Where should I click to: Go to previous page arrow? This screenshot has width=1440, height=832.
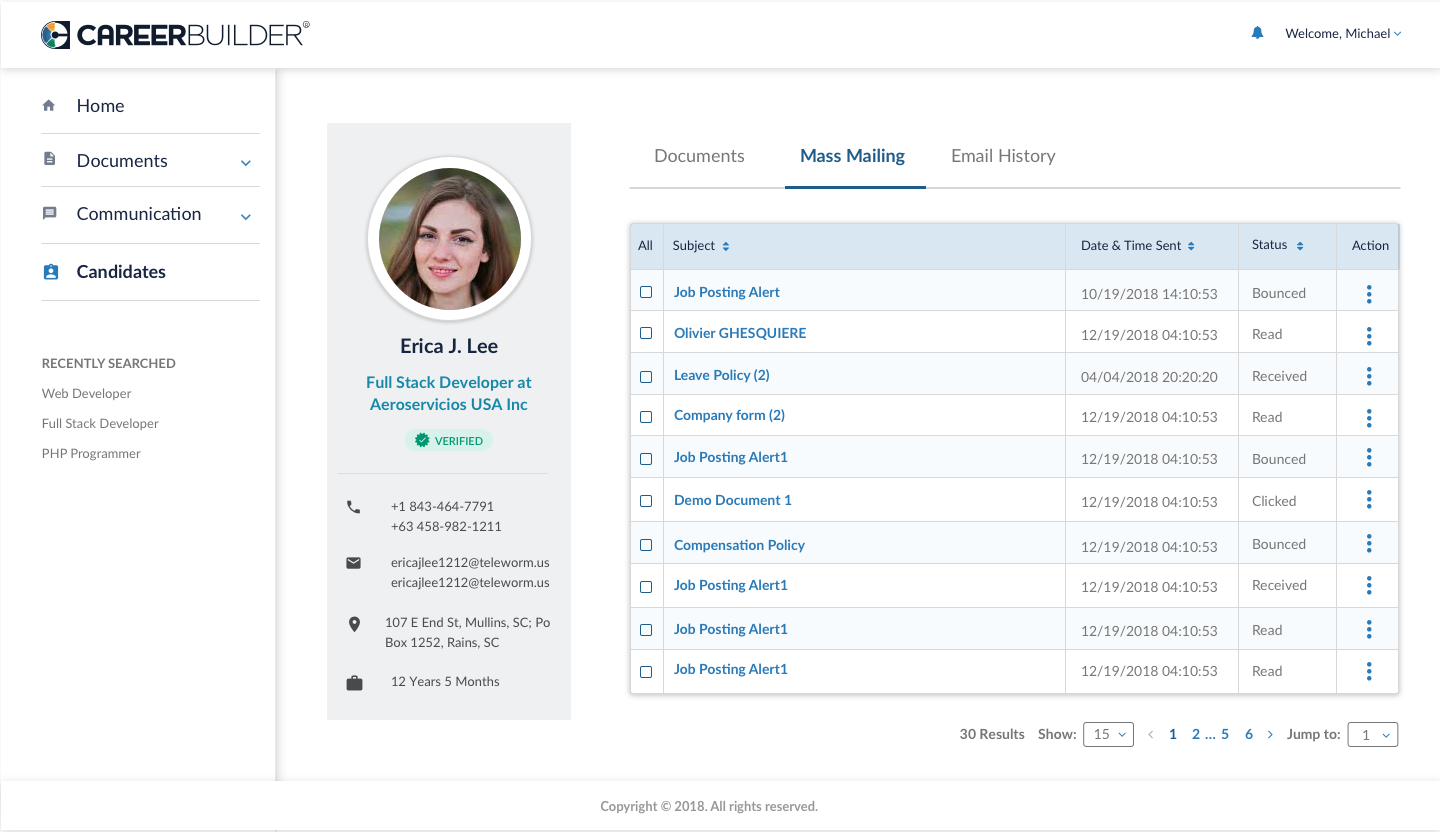pos(1151,734)
